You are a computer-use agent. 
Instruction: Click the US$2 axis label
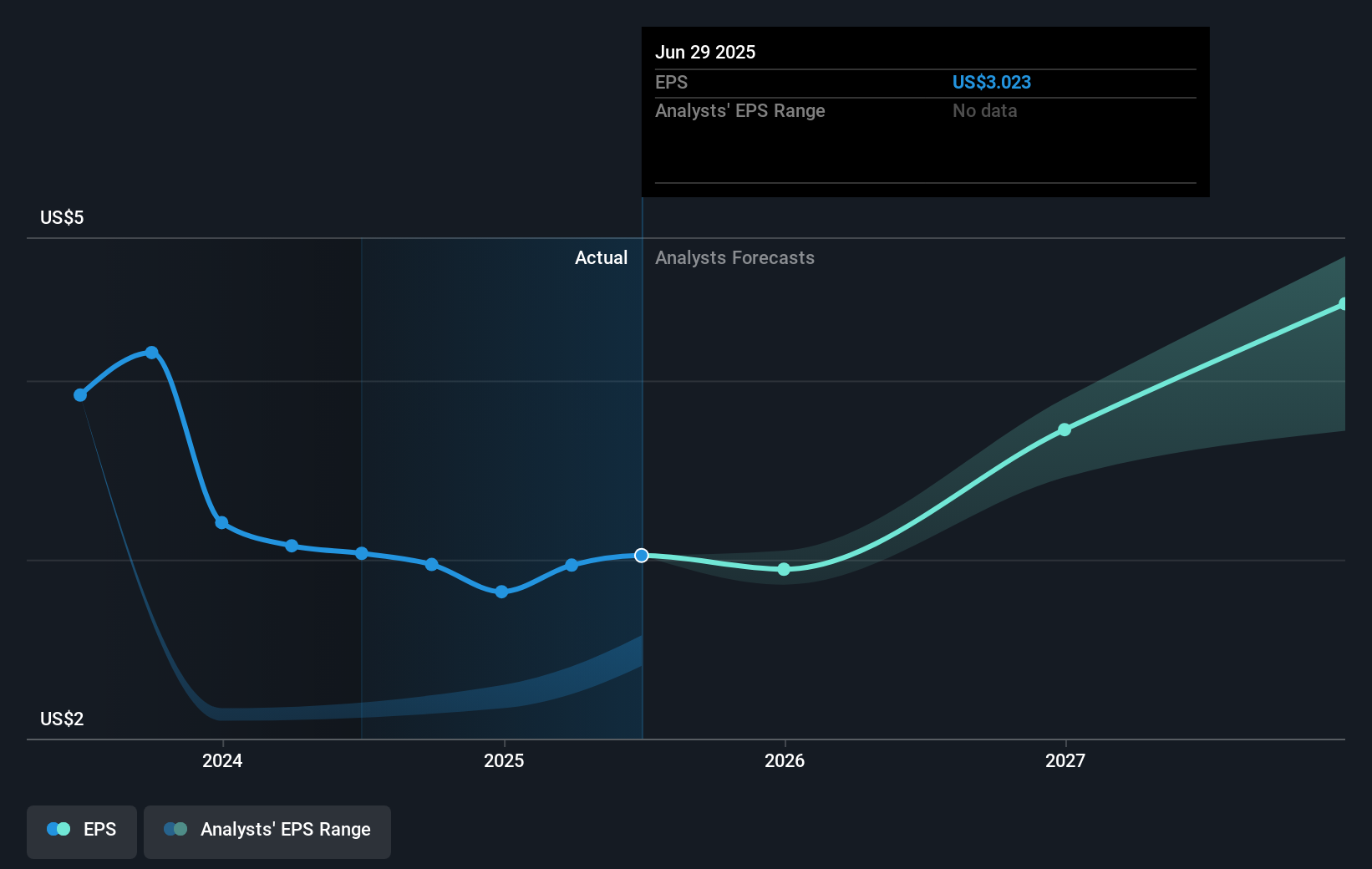(62, 719)
